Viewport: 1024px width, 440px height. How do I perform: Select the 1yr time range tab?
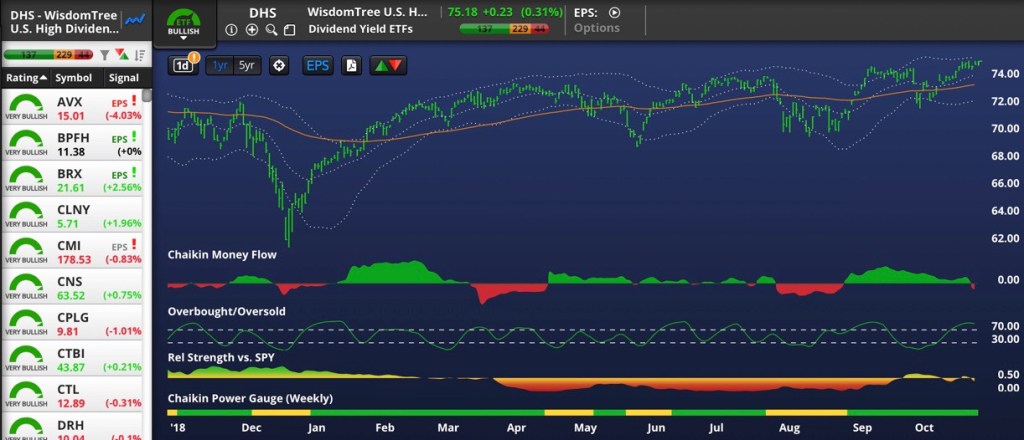[219, 66]
